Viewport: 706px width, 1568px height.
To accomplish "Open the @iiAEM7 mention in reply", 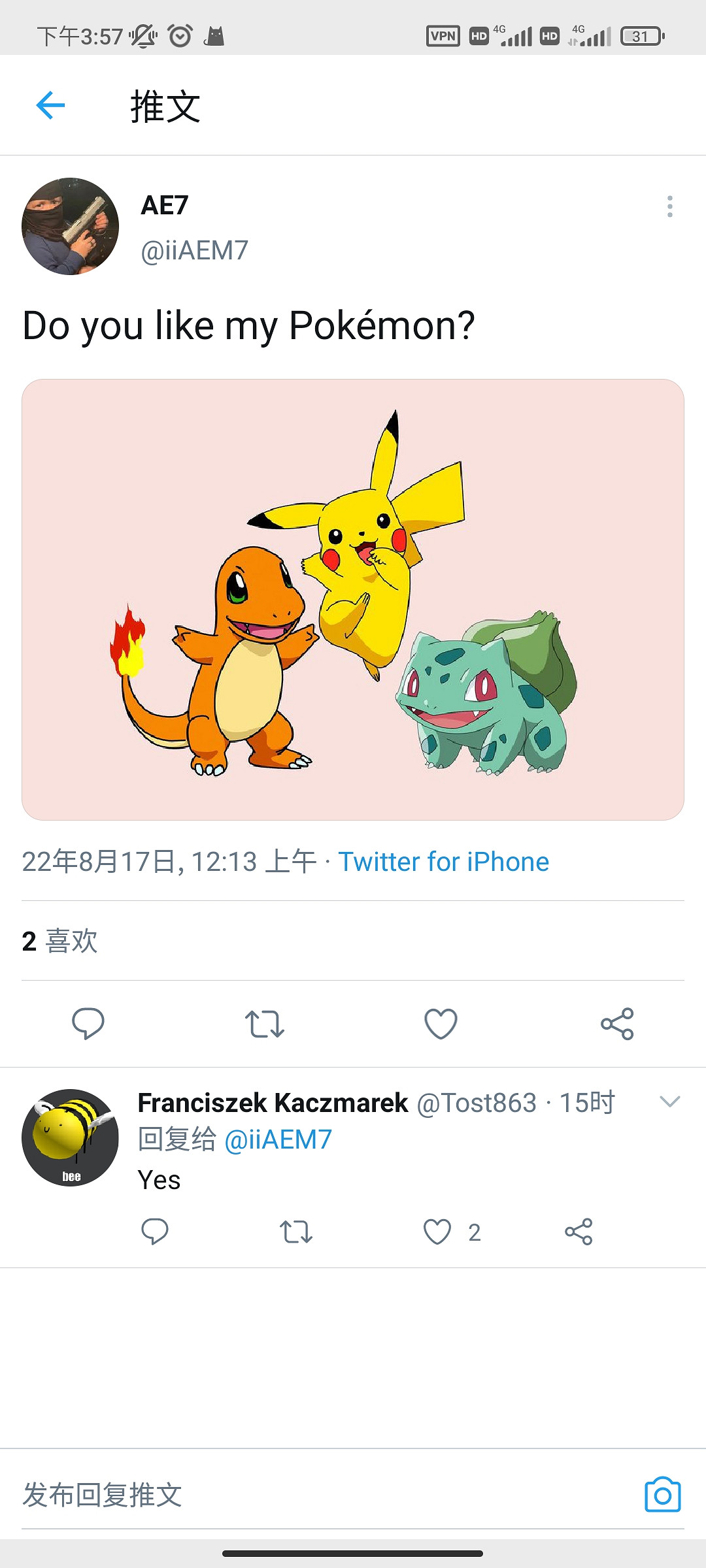I will (x=278, y=1139).
